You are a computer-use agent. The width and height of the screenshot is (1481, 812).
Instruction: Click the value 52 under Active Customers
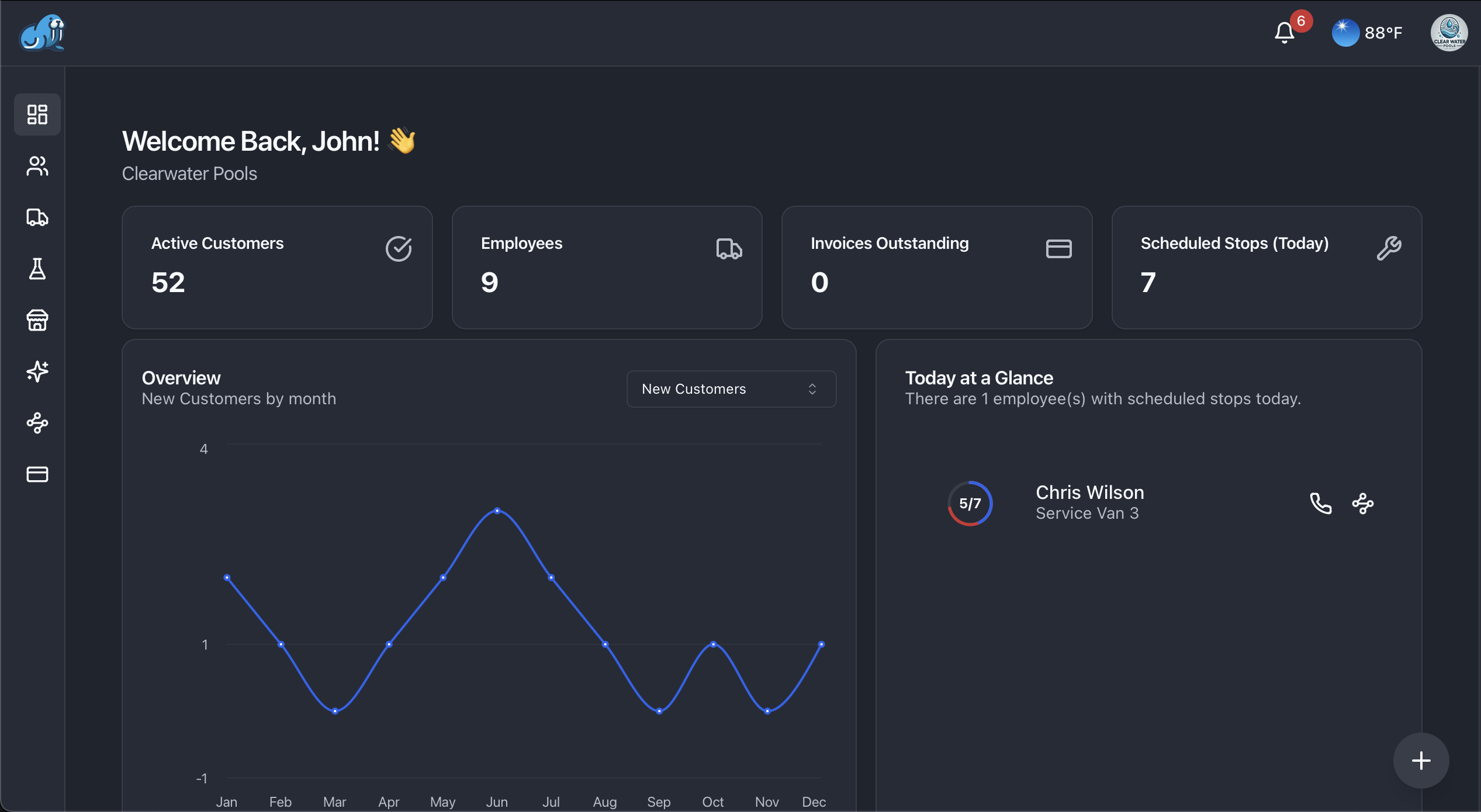pyautogui.click(x=168, y=283)
